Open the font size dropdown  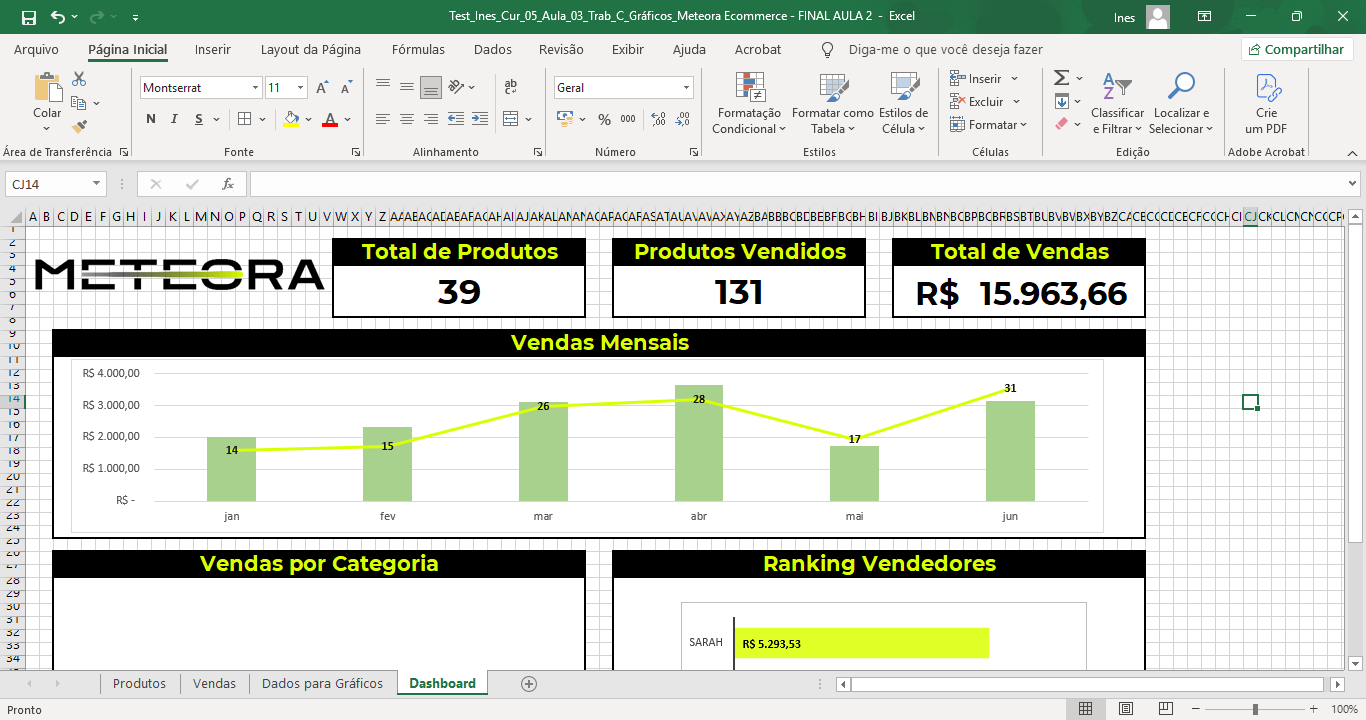tap(301, 88)
